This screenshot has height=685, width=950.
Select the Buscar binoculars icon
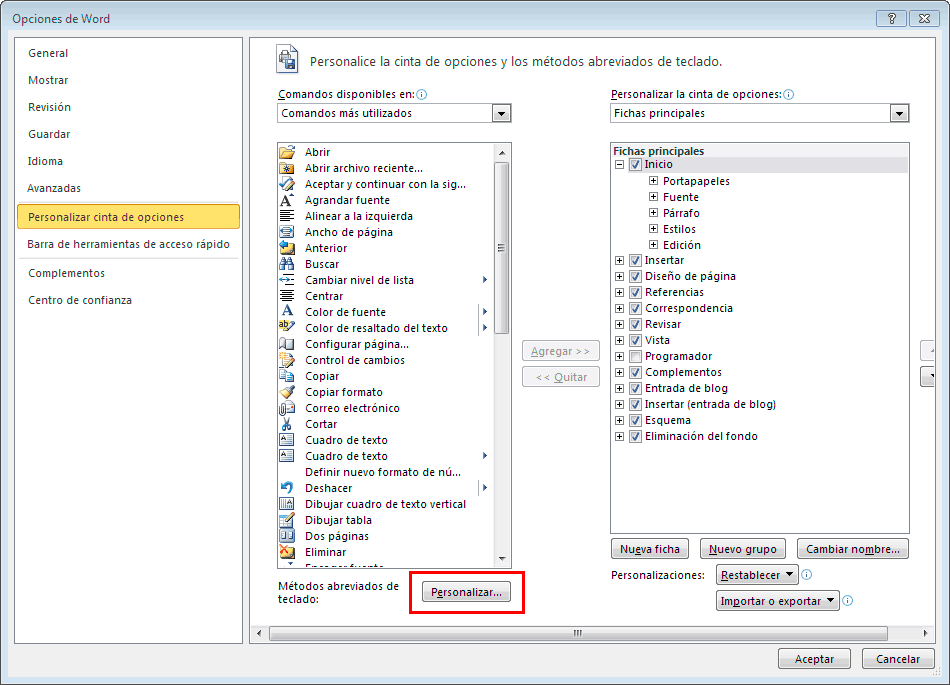tap(287, 264)
